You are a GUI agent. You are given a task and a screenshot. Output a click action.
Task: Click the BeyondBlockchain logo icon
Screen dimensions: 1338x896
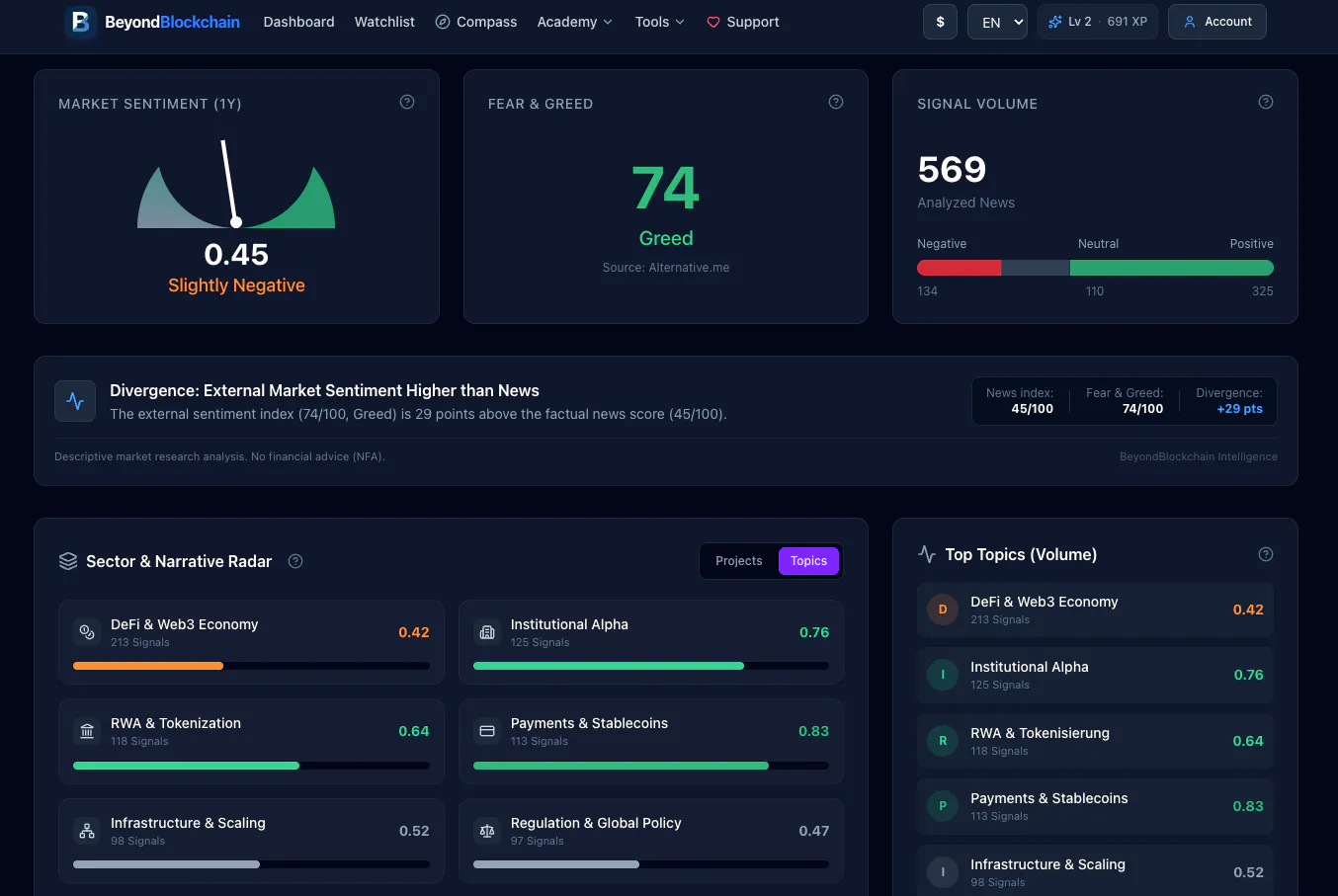[81, 21]
